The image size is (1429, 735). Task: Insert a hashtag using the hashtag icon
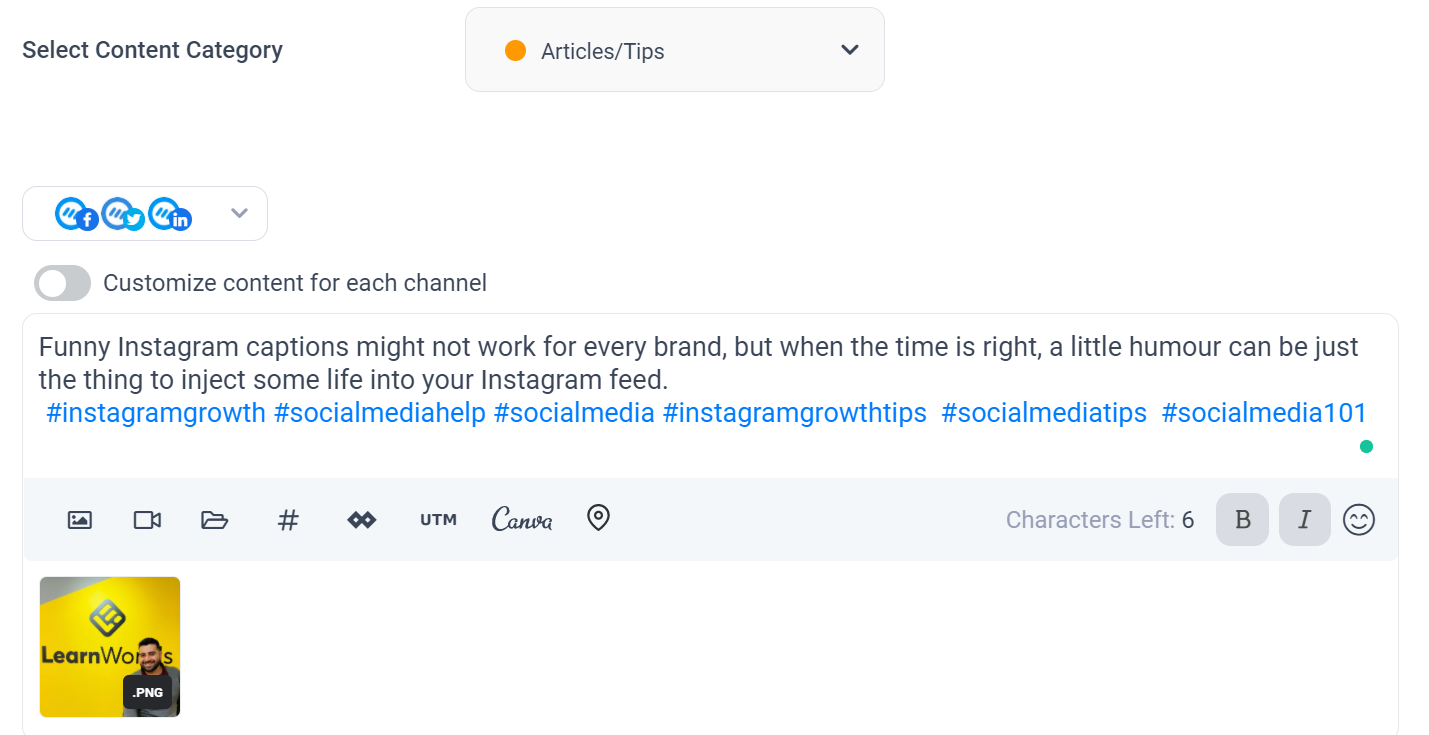(288, 519)
